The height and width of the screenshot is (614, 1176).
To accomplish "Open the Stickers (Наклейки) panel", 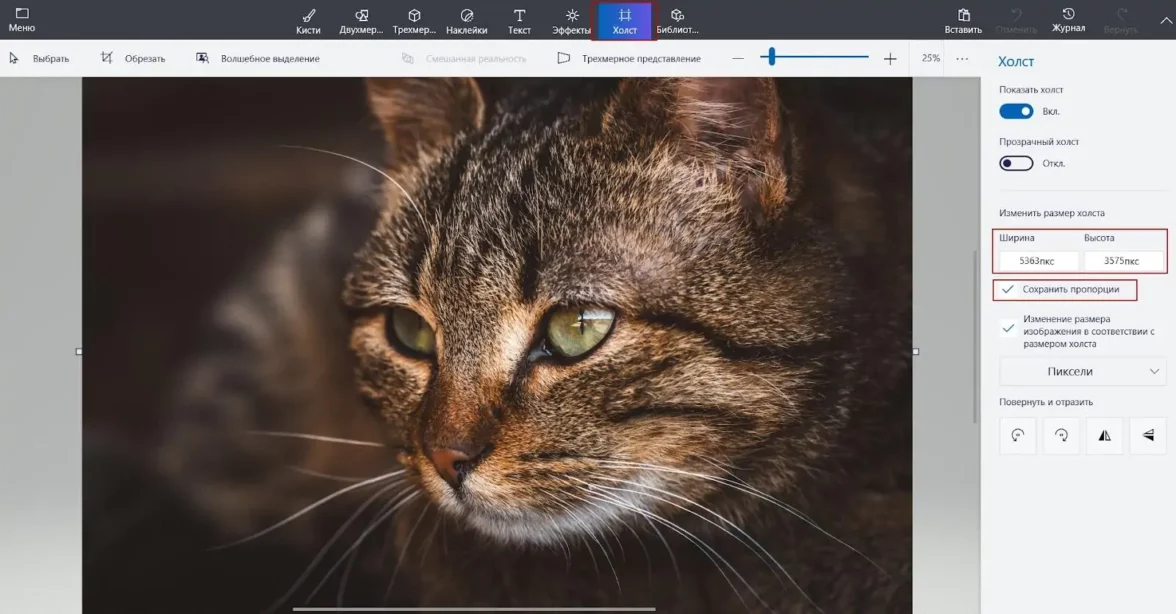I will tap(467, 20).
